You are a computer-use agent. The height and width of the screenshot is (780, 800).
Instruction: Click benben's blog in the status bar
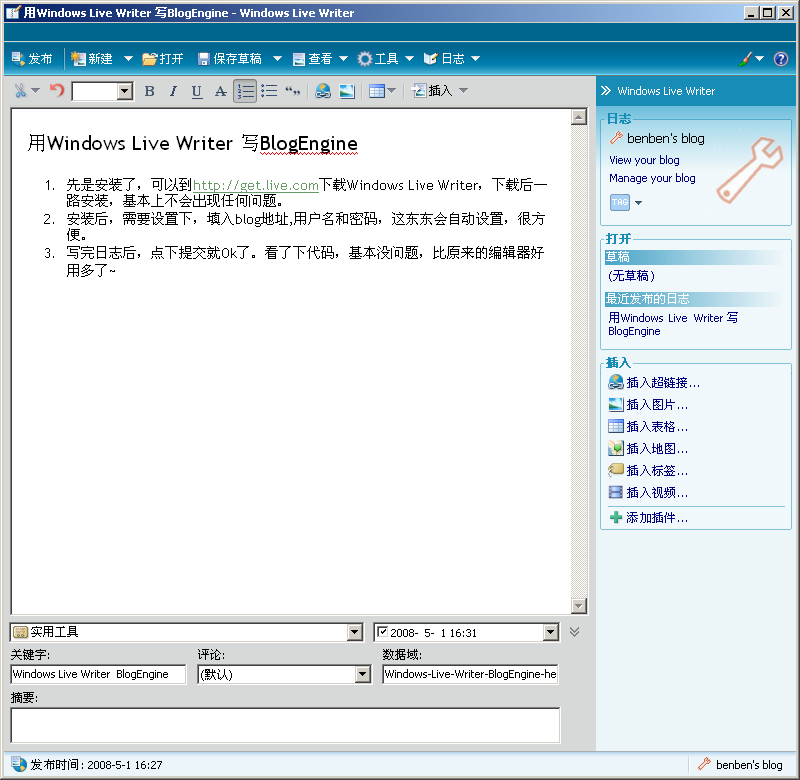740,764
